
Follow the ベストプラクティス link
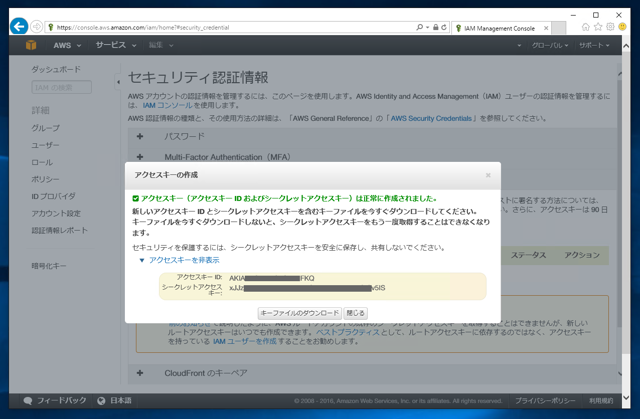[348, 332]
